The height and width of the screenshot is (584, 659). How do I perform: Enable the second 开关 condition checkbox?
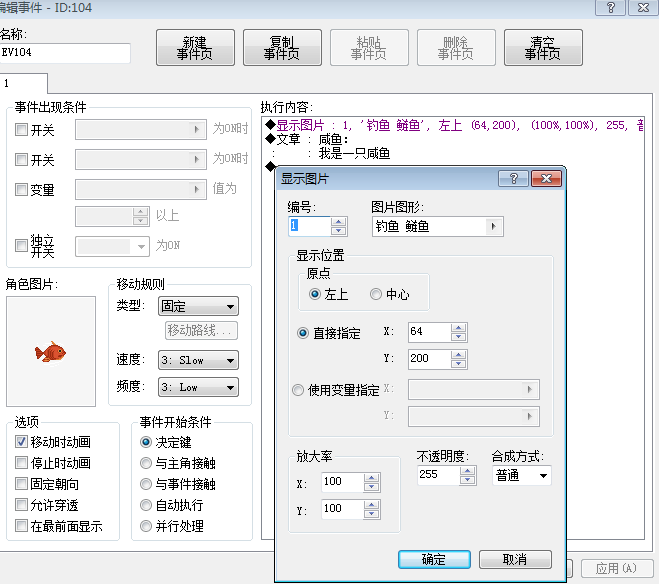(x=21, y=160)
